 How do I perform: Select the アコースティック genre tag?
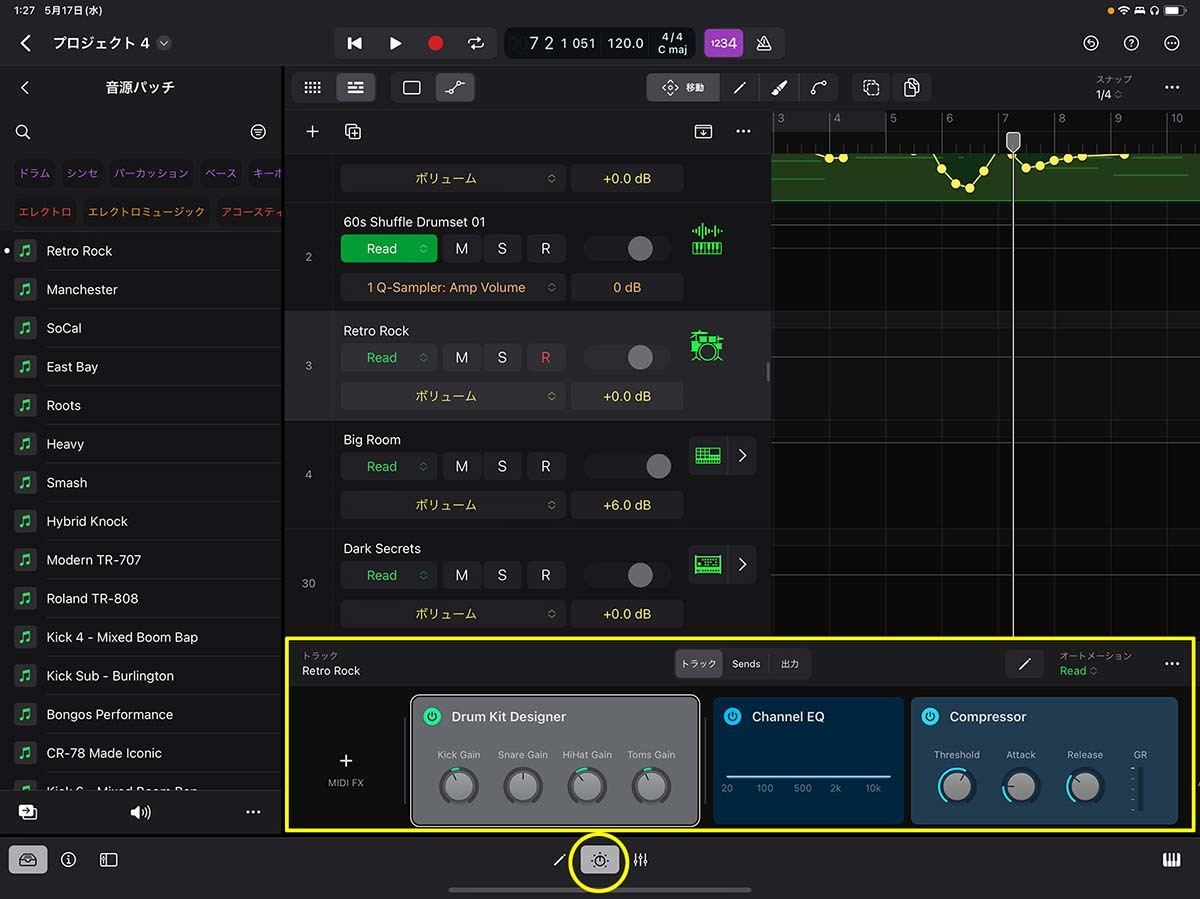pyautogui.click(x=250, y=212)
